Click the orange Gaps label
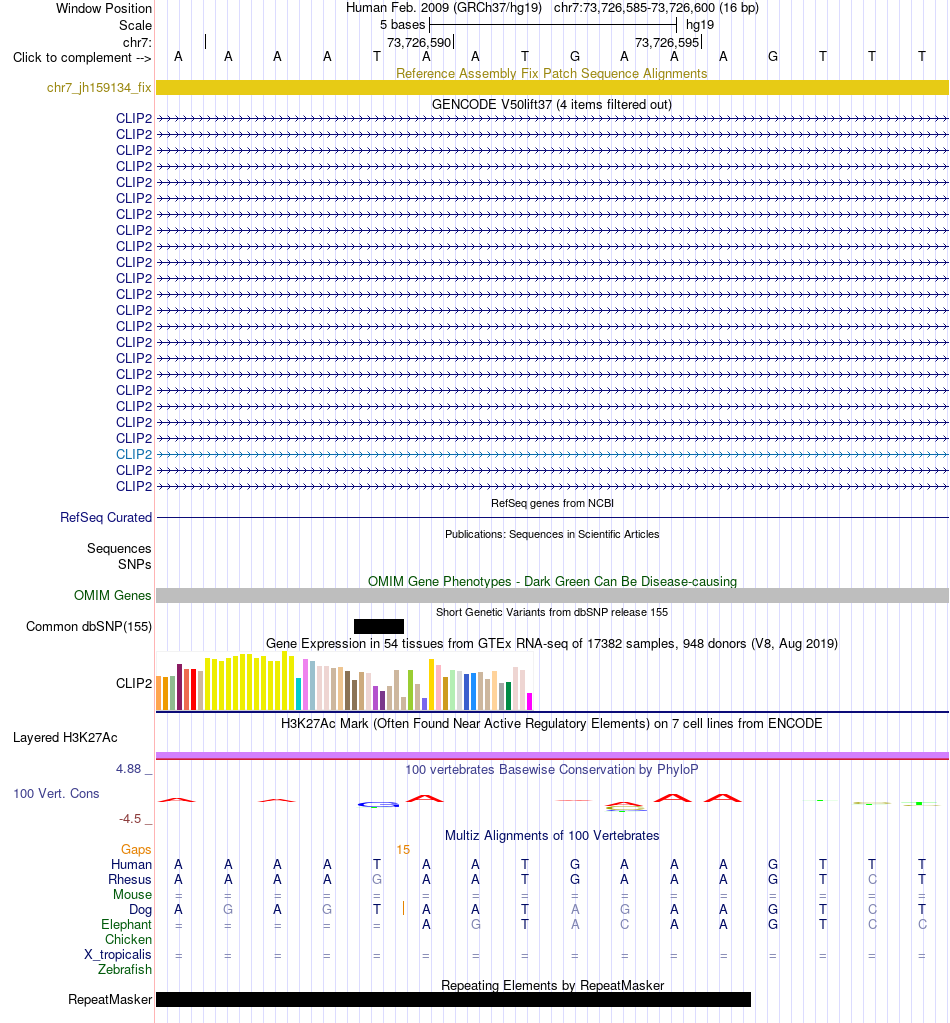Viewport: 950px width, 1023px height. click(136, 849)
